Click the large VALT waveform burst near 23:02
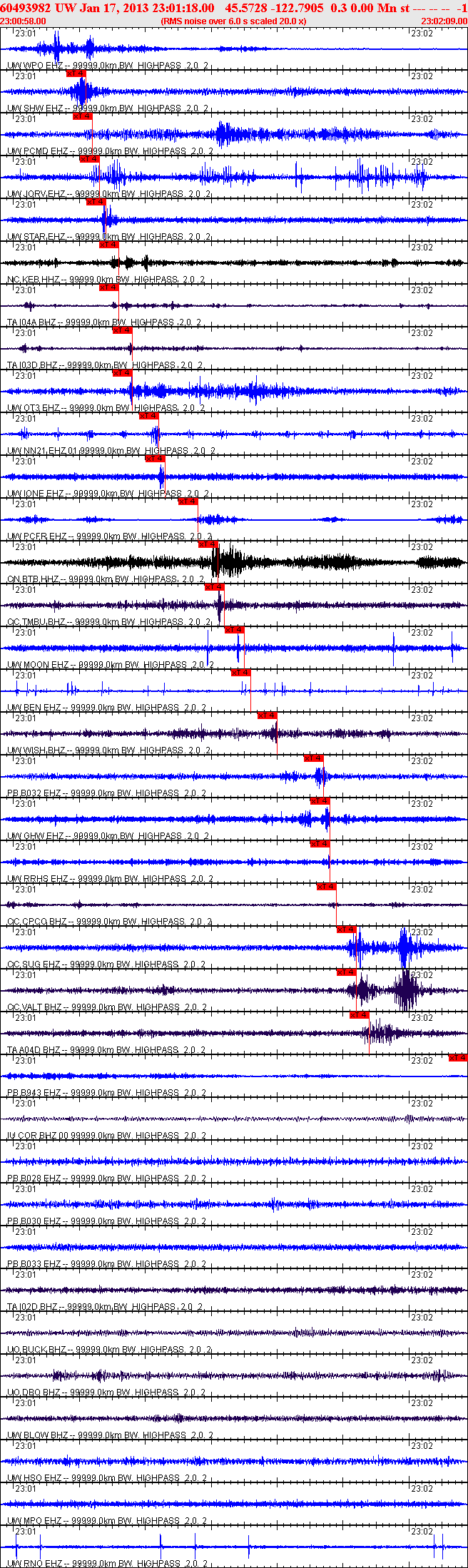 pos(407,990)
